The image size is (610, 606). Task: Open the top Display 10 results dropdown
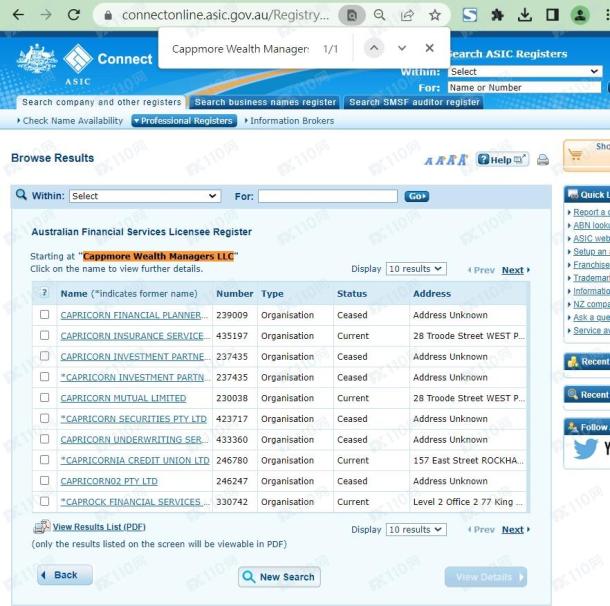416,269
